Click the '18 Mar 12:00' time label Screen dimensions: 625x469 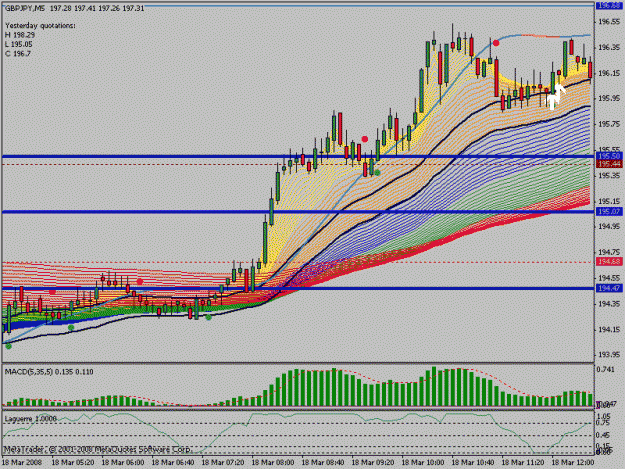tap(573, 462)
